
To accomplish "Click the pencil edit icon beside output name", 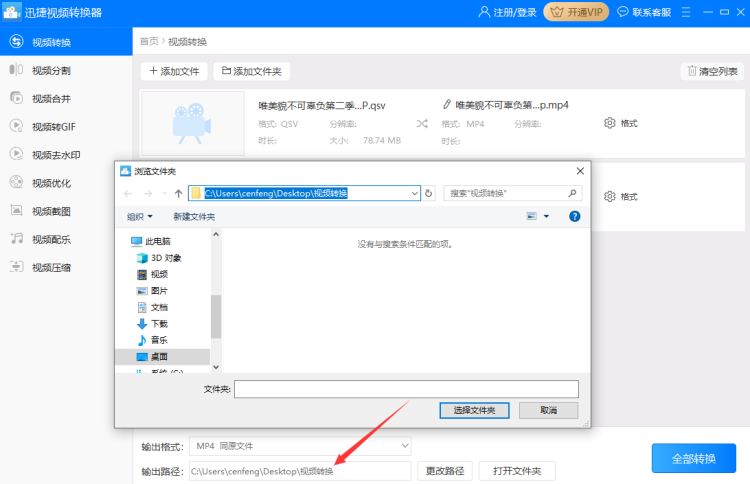I will pyautogui.click(x=447, y=104).
